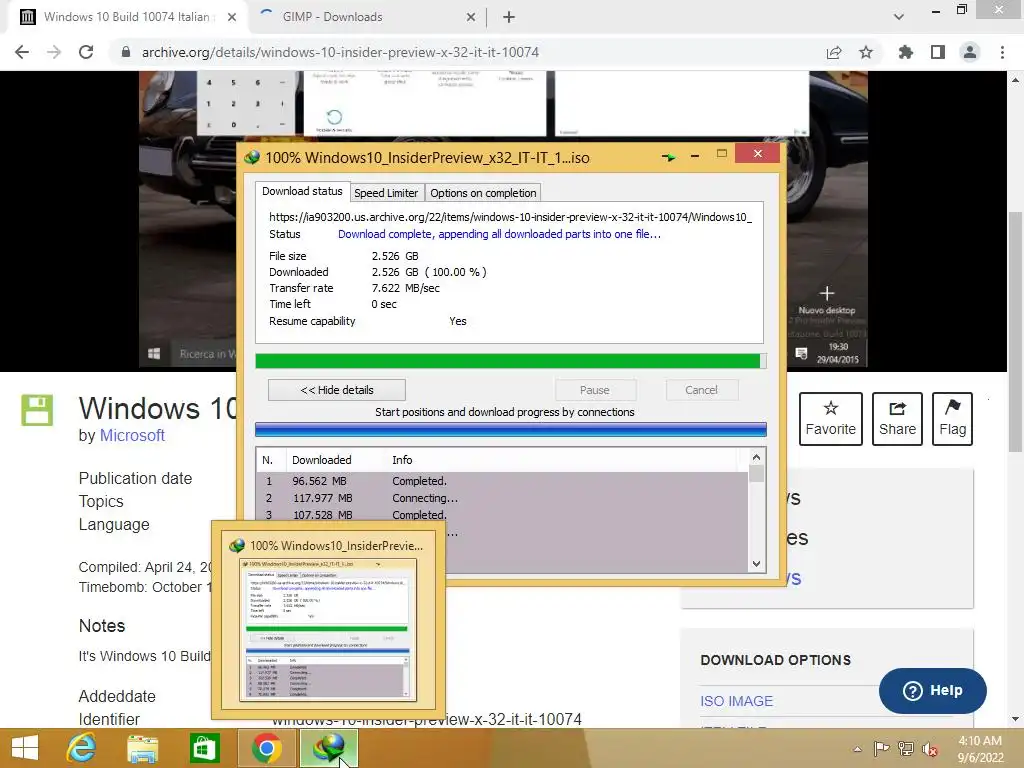This screenshot has height=768, width=1024.
Task: Click the archive.org Share button
Action: coord(897,419)
